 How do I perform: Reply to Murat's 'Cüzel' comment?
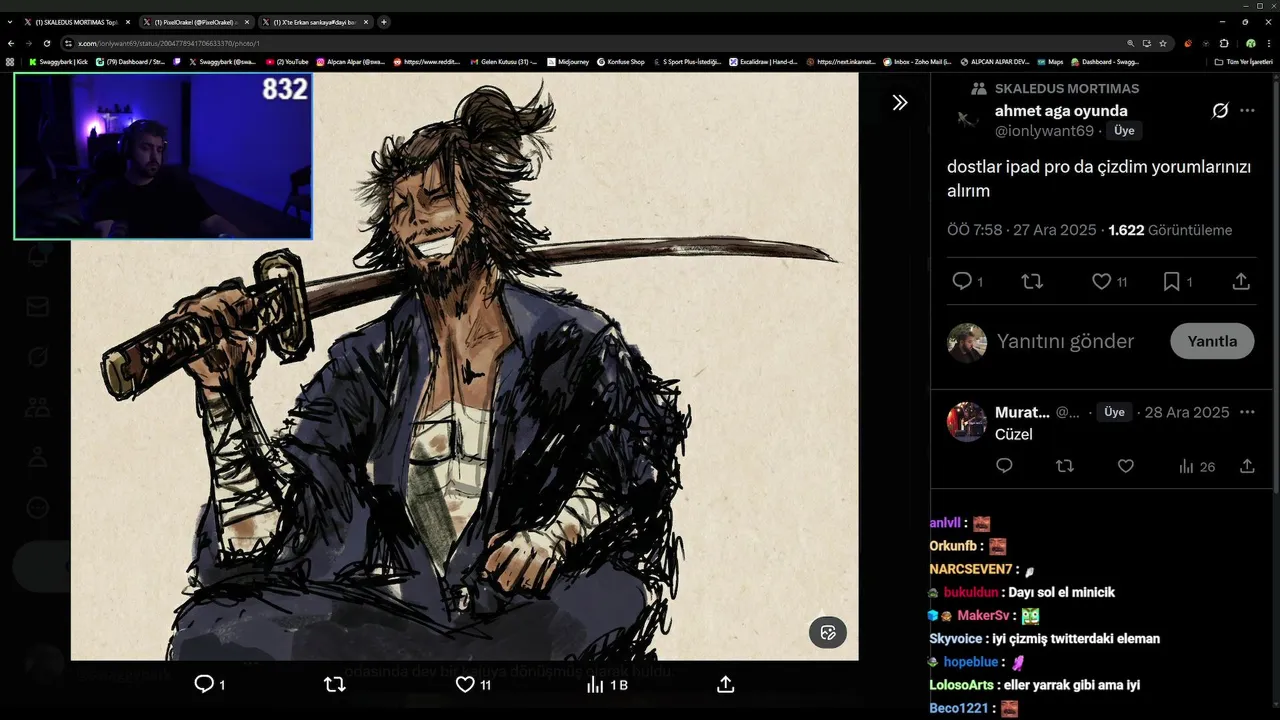[1004, 466]
